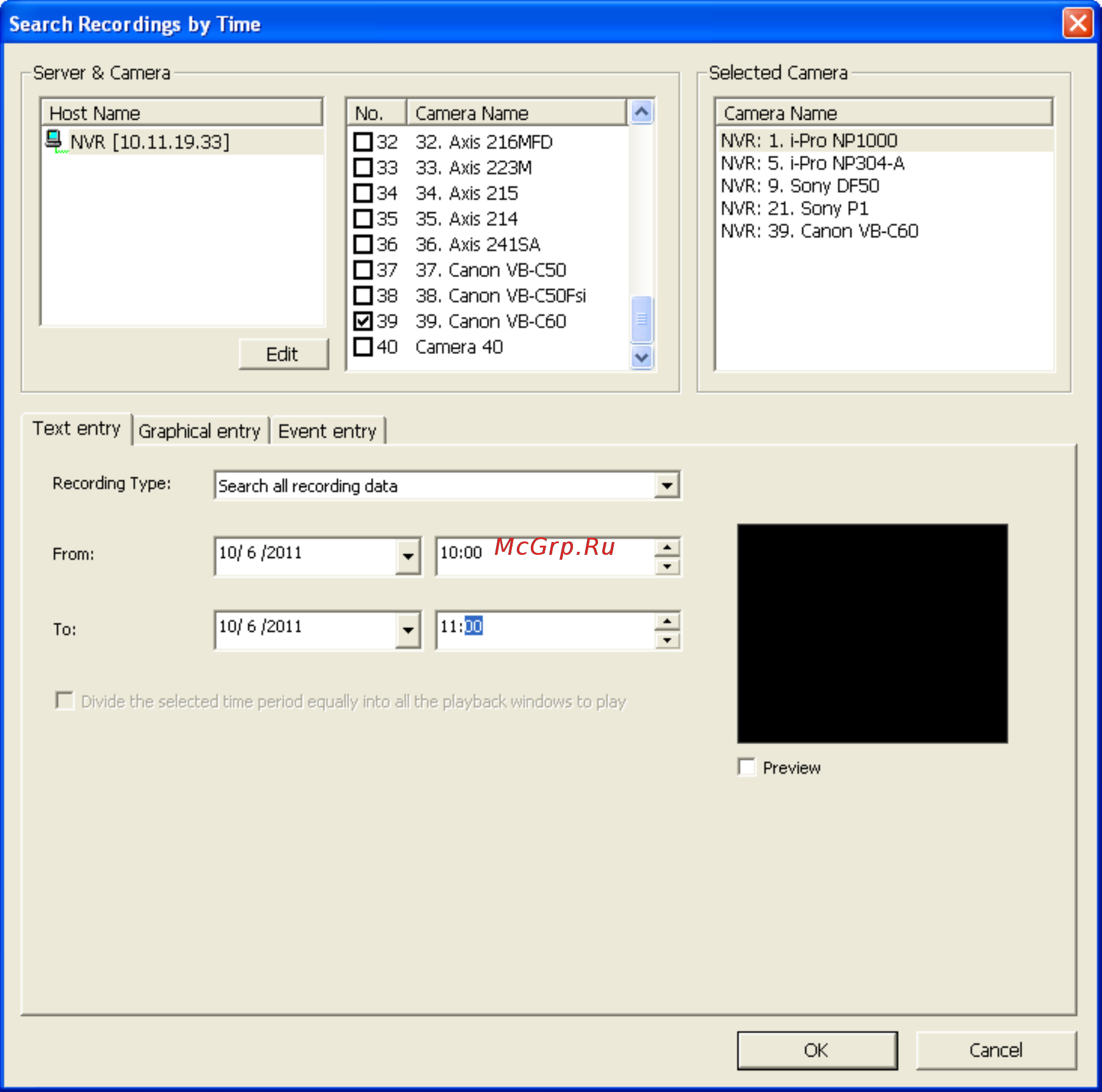Switch to the Graphical entry tab
The image size is (1102, 1092).
pos(200,431)
